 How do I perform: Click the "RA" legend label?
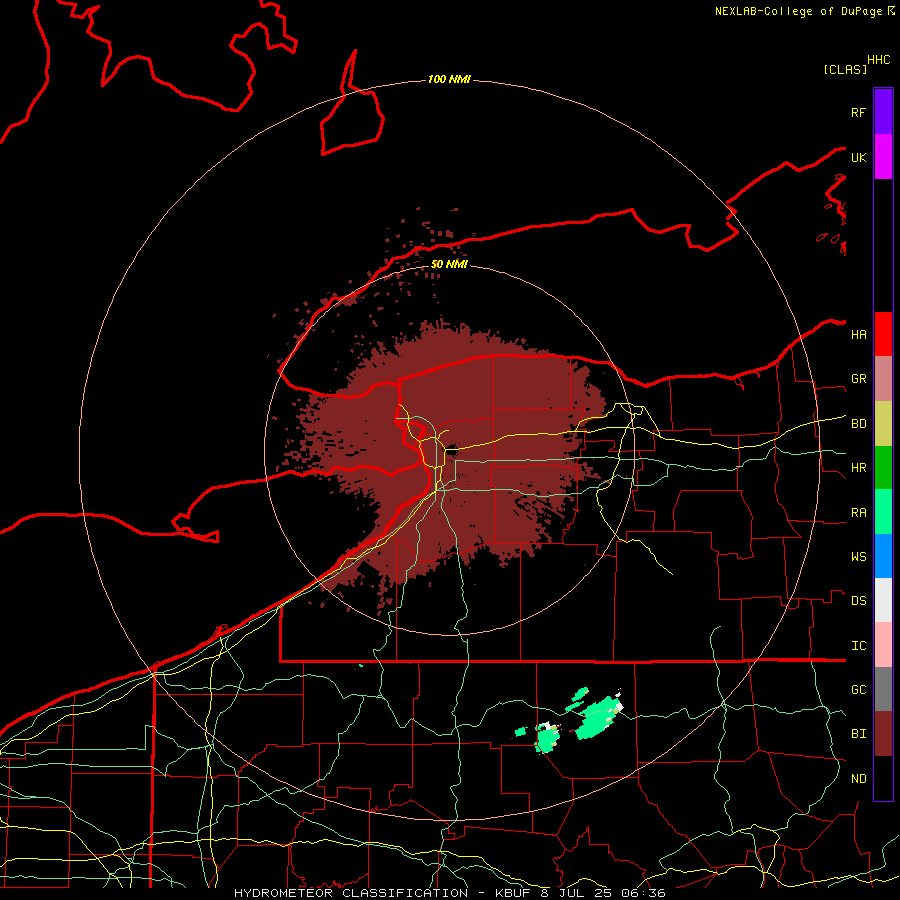point(858,513)
